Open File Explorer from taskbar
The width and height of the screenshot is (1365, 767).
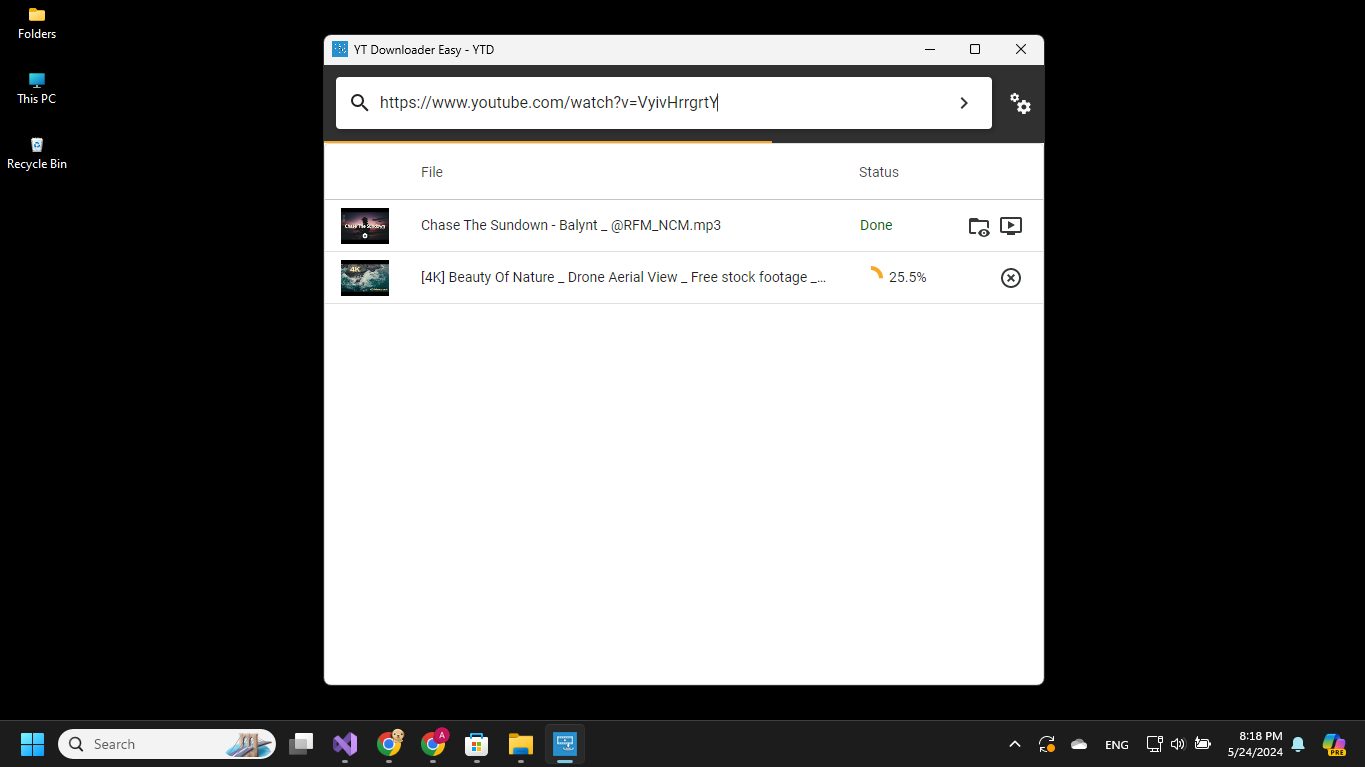521,744
